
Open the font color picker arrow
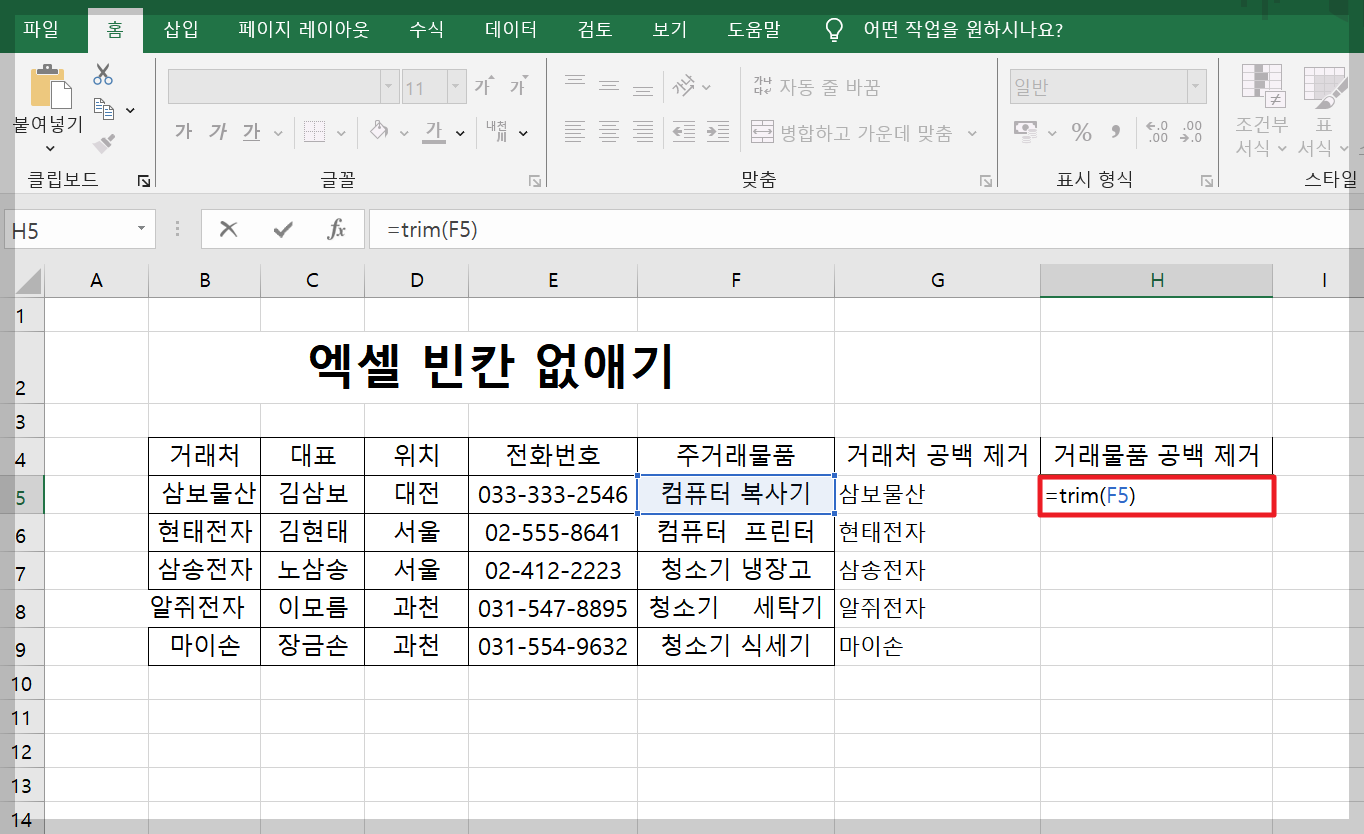pos(459,133)
